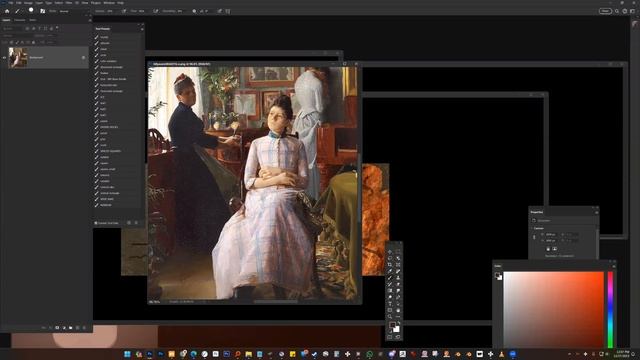Change screen mode at bottom of tools panel
The image size is (640, 360).
click(398, 337)
